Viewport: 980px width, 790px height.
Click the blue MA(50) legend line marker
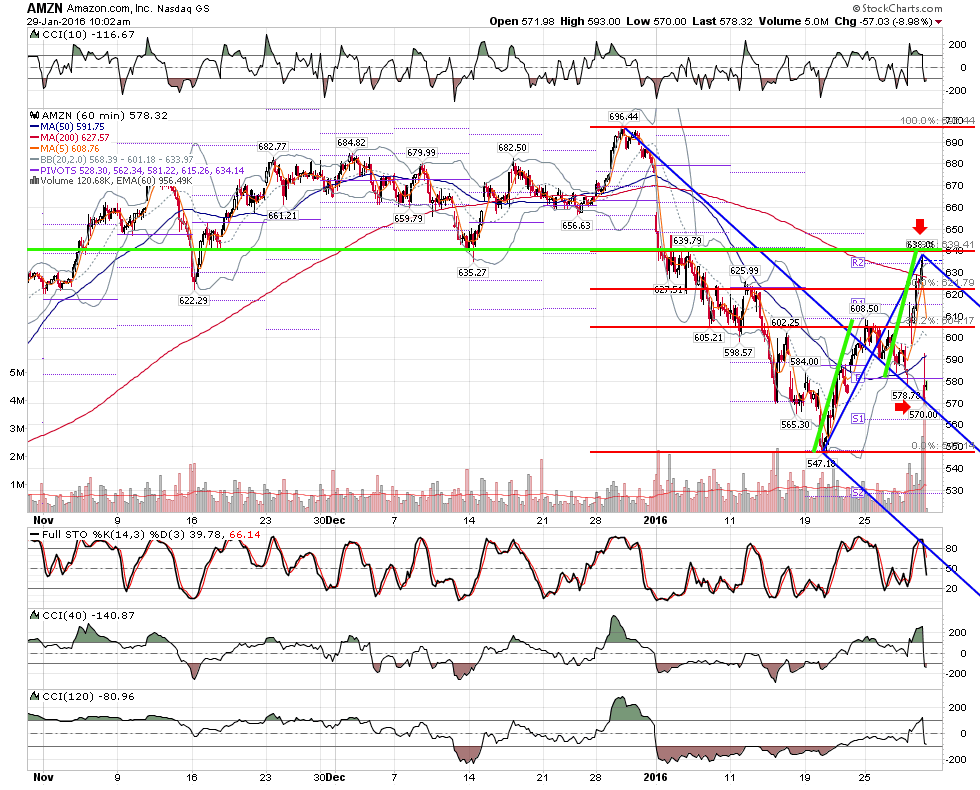click(x=34, y=127)
